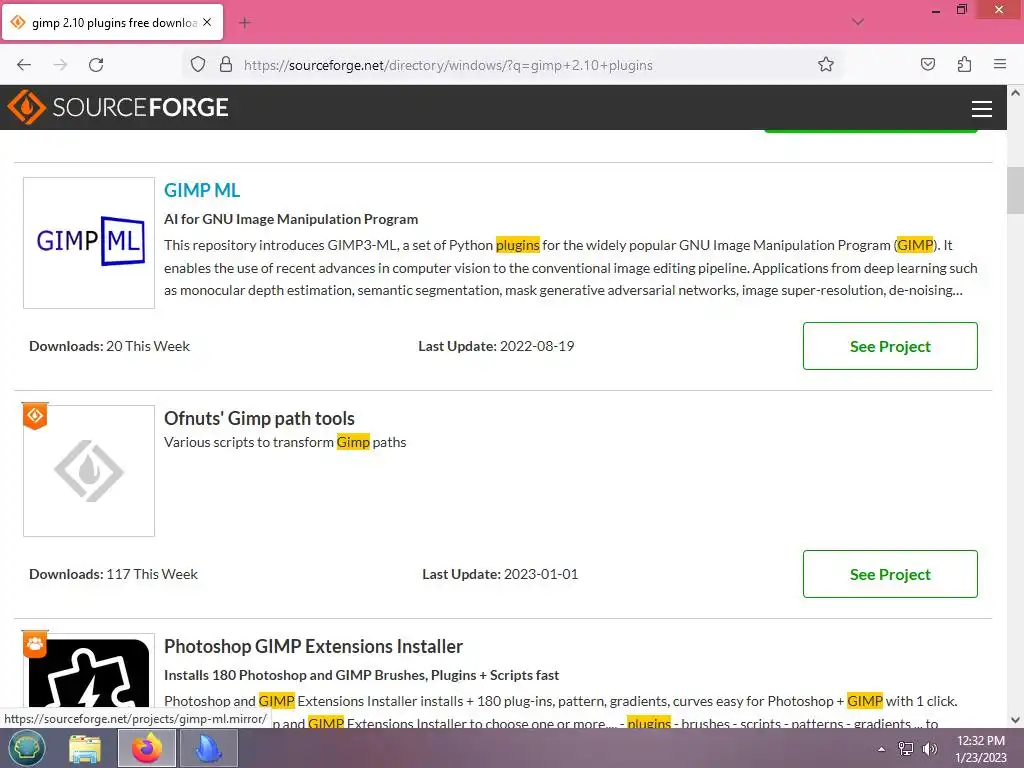Click the scrollbar up arrow

coord(1015,93)
